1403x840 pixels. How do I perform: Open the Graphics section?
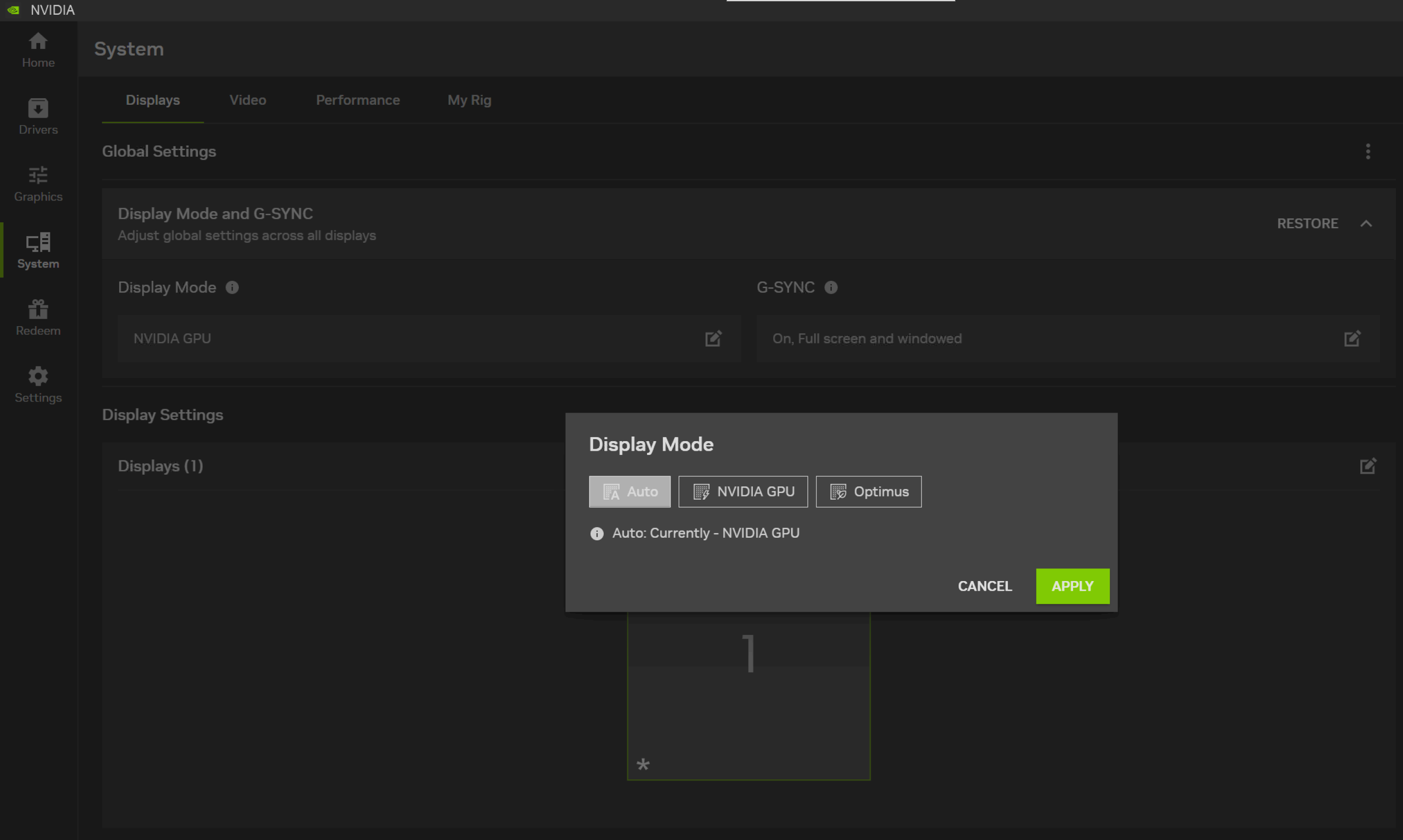pos(37,183)
